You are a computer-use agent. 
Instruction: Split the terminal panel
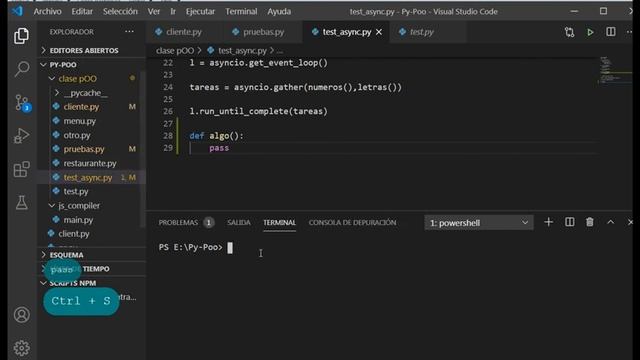tap(569, 222)
